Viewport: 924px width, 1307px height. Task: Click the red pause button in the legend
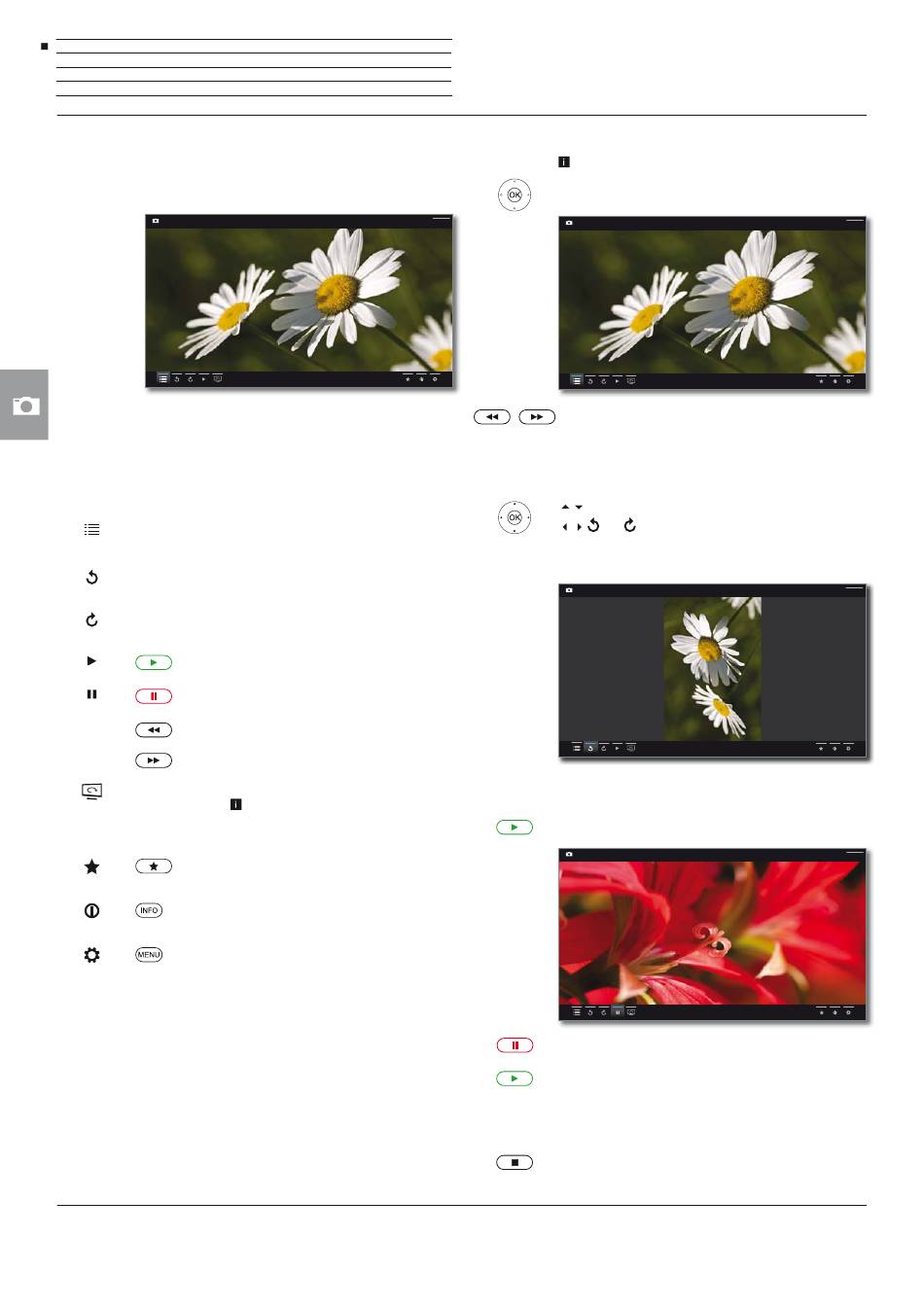[x=153, y=696]
